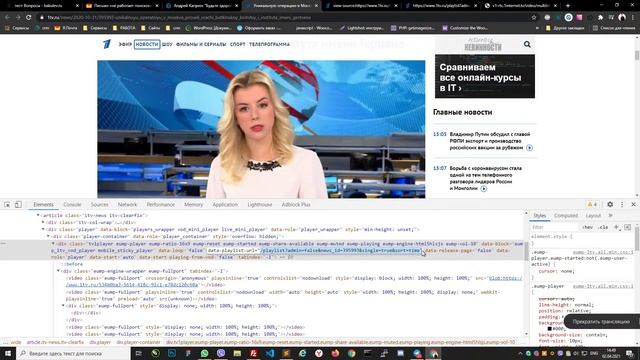Click the news anchor video player
640x360 pixels.
tap(261, 129)
